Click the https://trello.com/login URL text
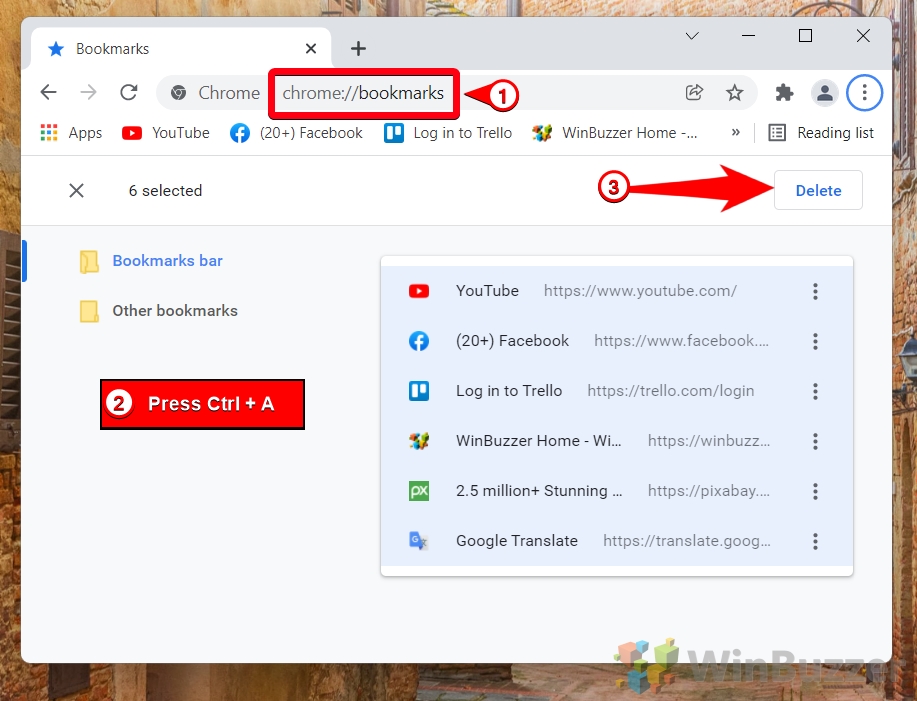The height and width of the screenshot is (701, 917). (671, 391)
